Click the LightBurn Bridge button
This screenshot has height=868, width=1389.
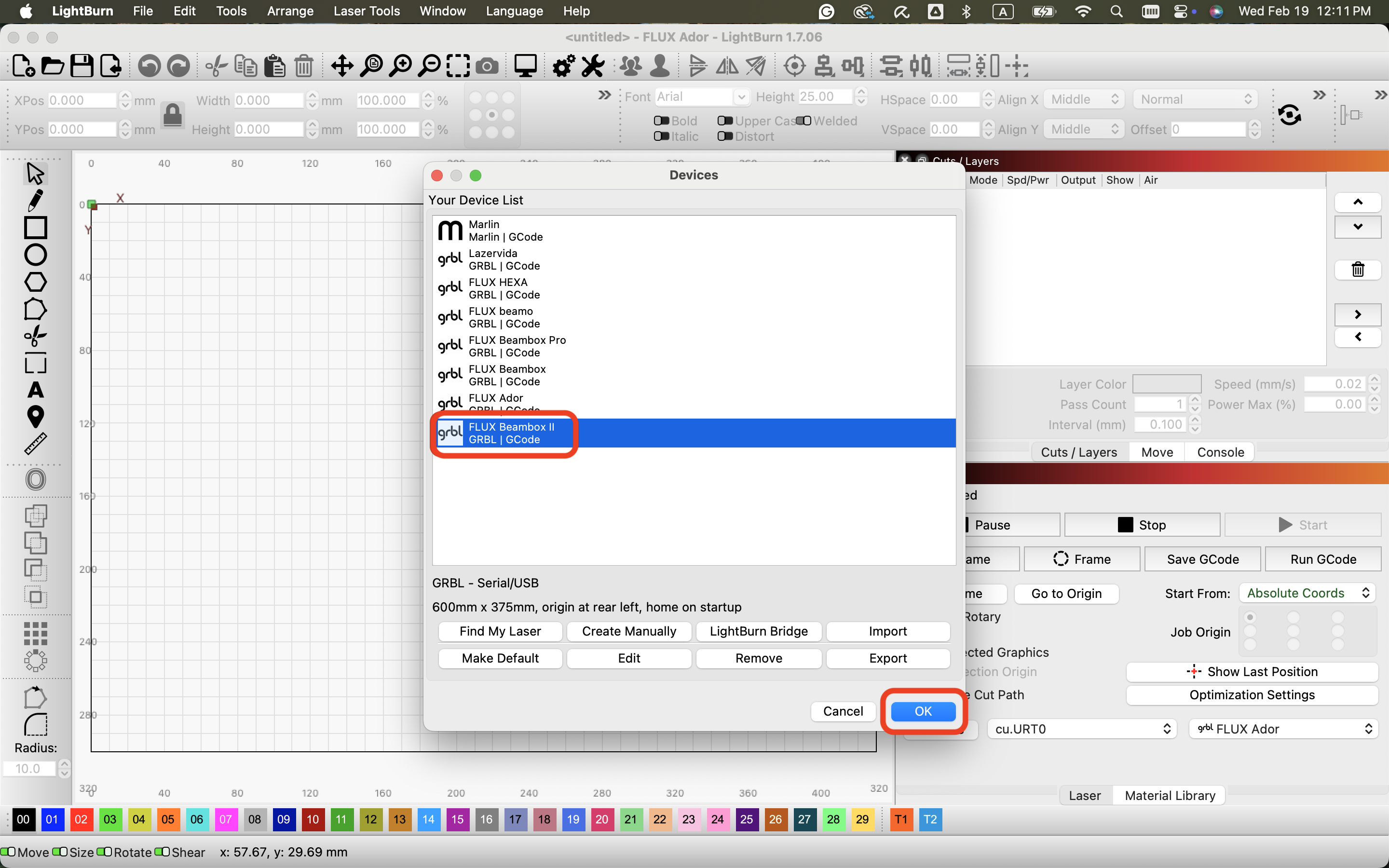point(758,632)
